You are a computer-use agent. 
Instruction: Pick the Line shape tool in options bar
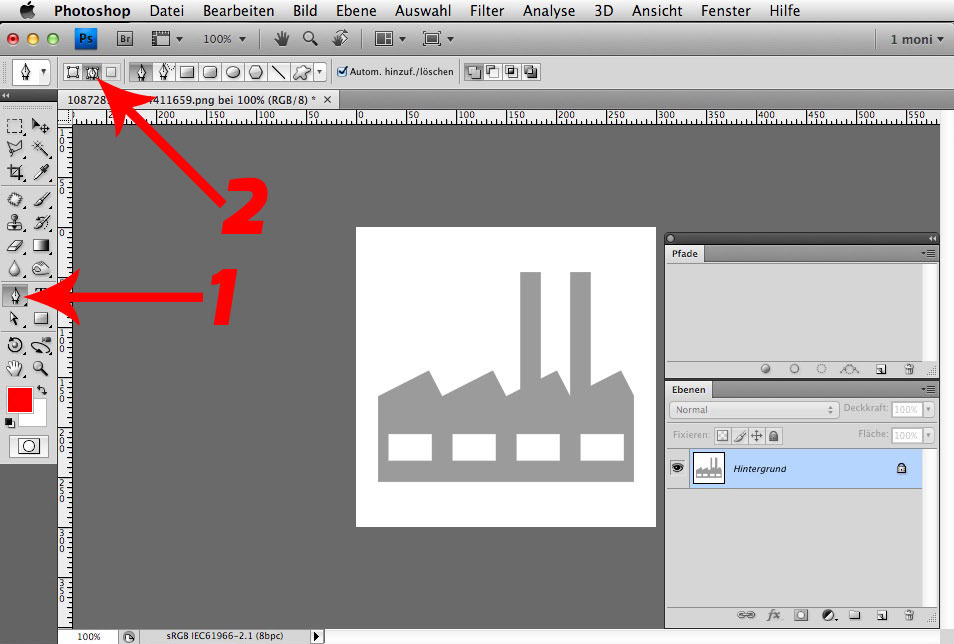[x=279, y=72]
